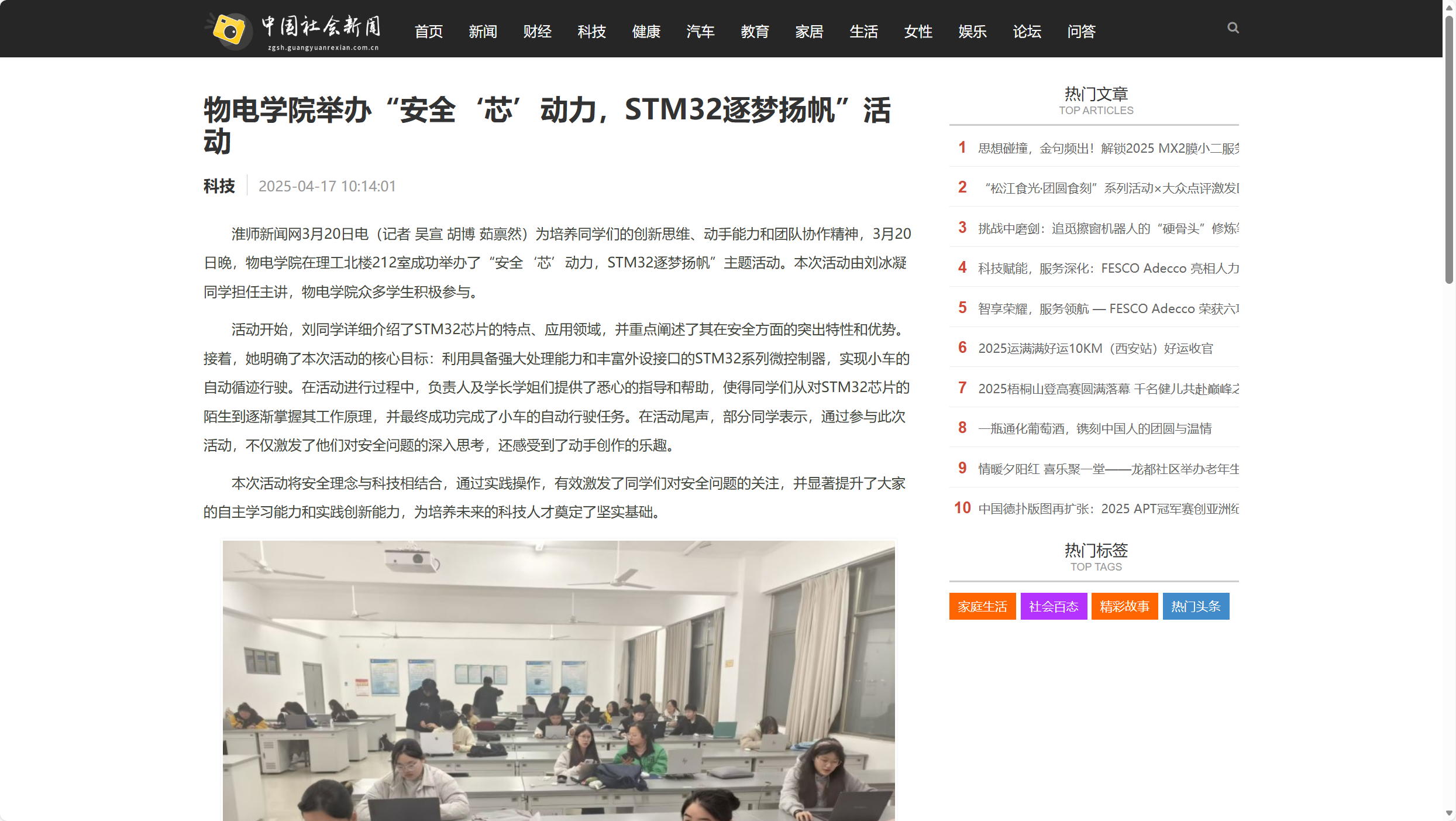Open article about 2025运满满好运10KM
1456x821 pixels.
pyautogui.click(x=1095, y=348)
